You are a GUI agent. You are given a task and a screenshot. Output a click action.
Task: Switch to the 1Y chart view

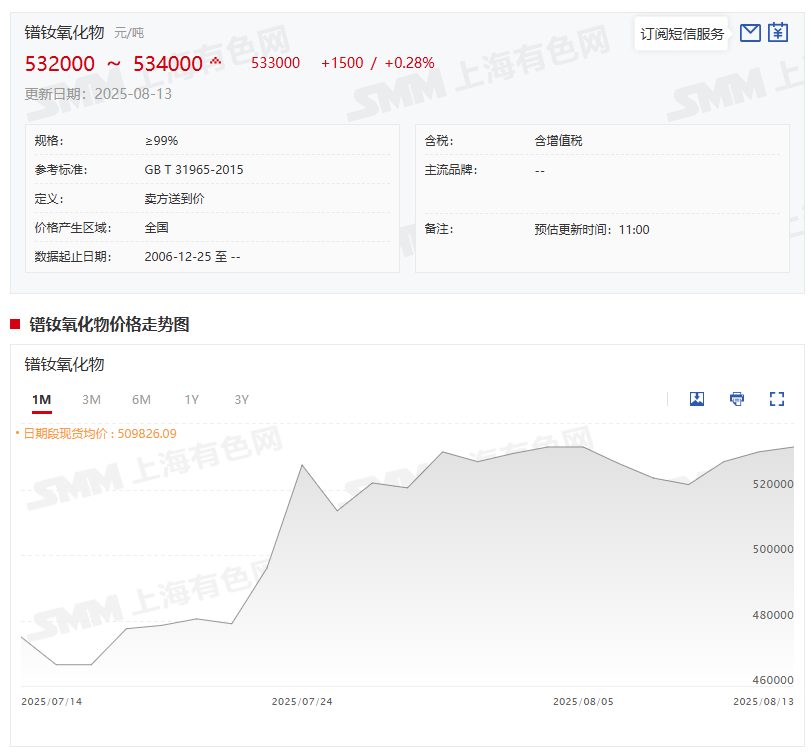(191, 400)
